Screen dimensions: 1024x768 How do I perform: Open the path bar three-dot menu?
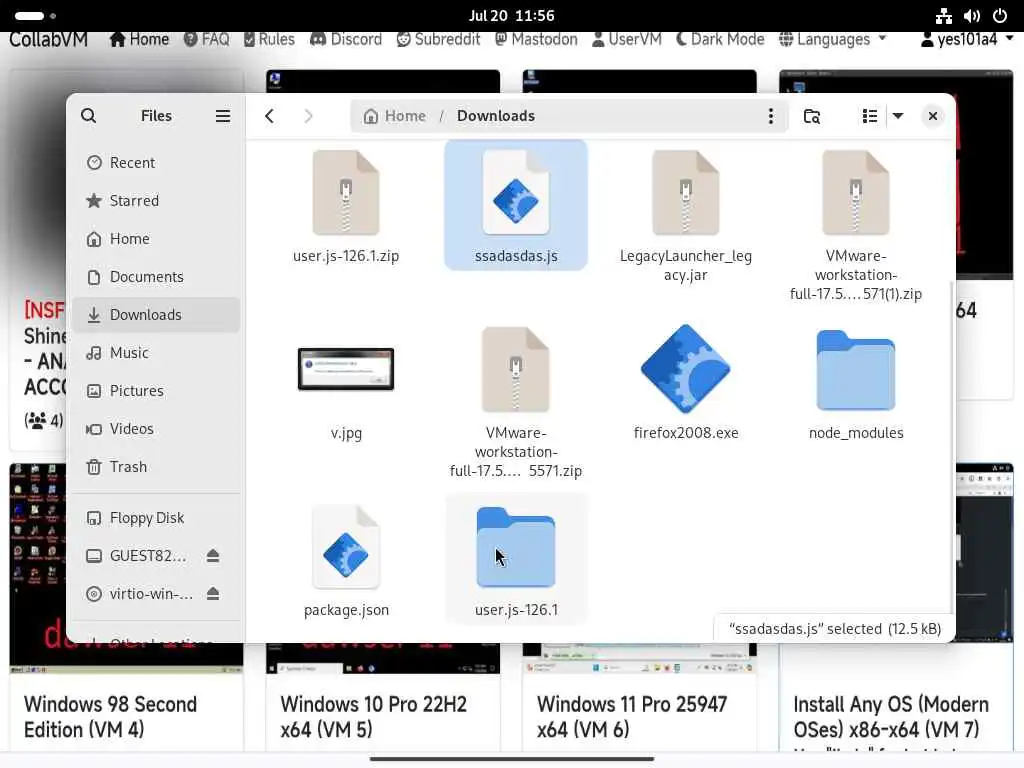click(771, 116)
